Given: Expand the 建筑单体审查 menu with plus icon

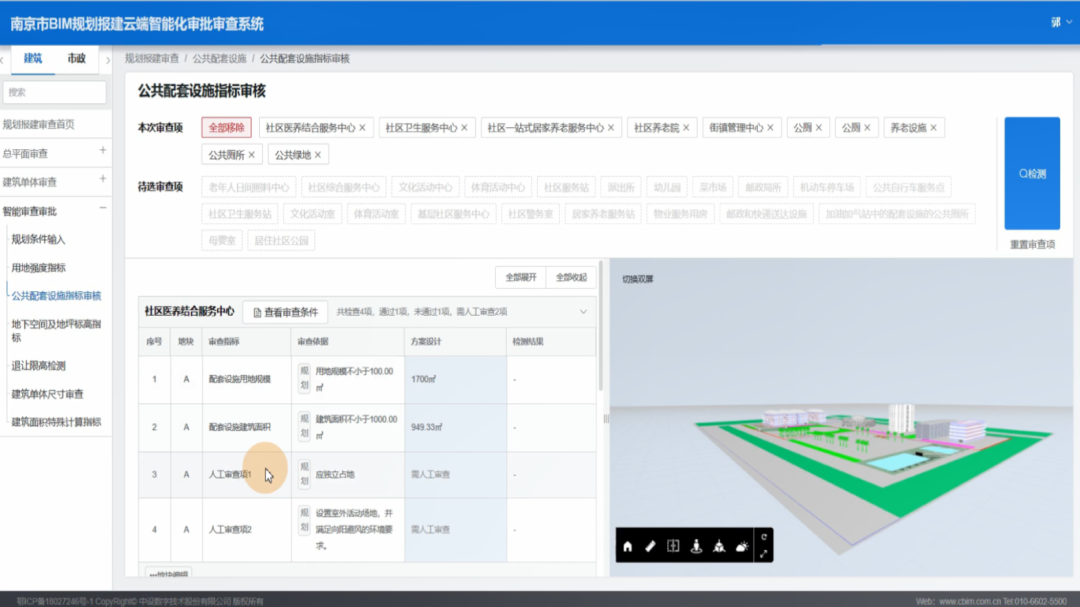Looking at the screenshot, I should click(x=103, y=179).
